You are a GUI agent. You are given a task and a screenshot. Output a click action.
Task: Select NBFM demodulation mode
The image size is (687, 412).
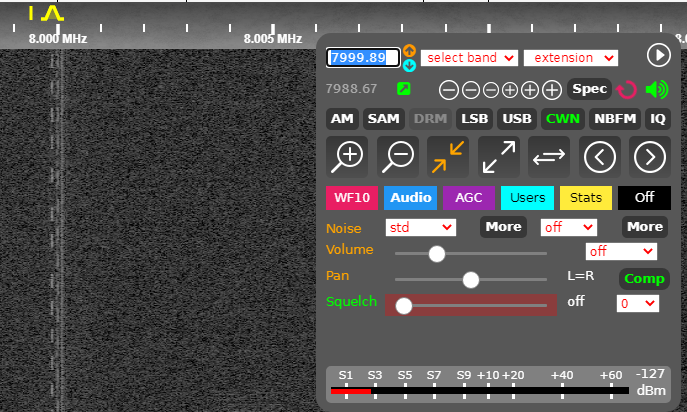[x=615, y=119]
